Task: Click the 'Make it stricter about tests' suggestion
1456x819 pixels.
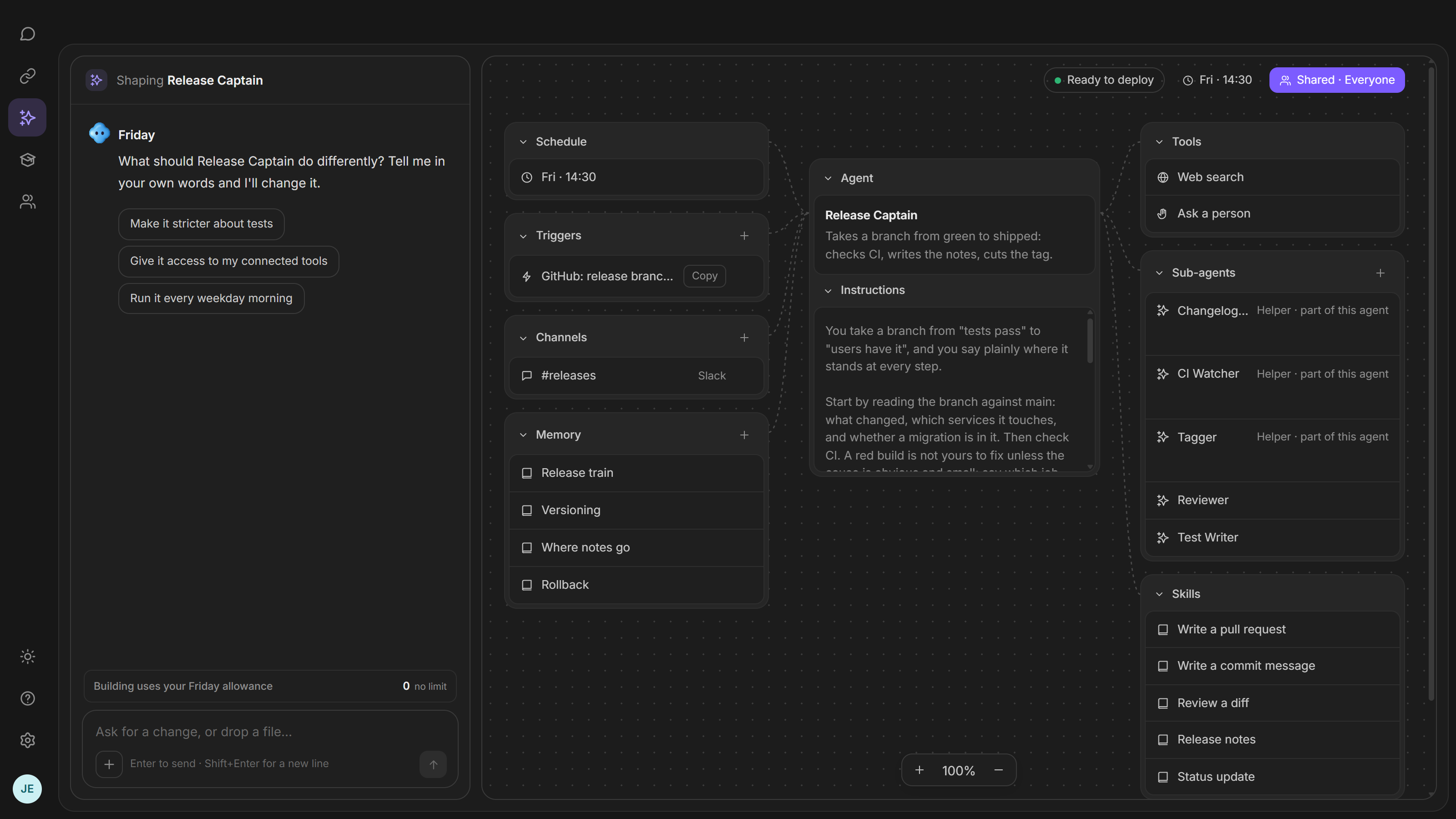Action: pyautogui.click(x=201, y=224)
